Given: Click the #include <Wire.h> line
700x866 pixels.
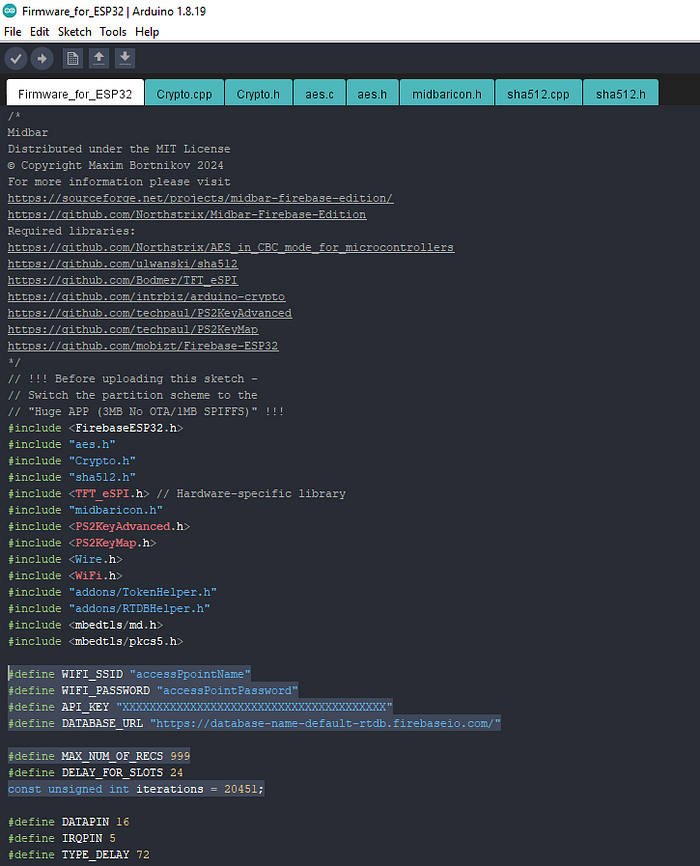Looking at the screenshot, I should (65, 559).
